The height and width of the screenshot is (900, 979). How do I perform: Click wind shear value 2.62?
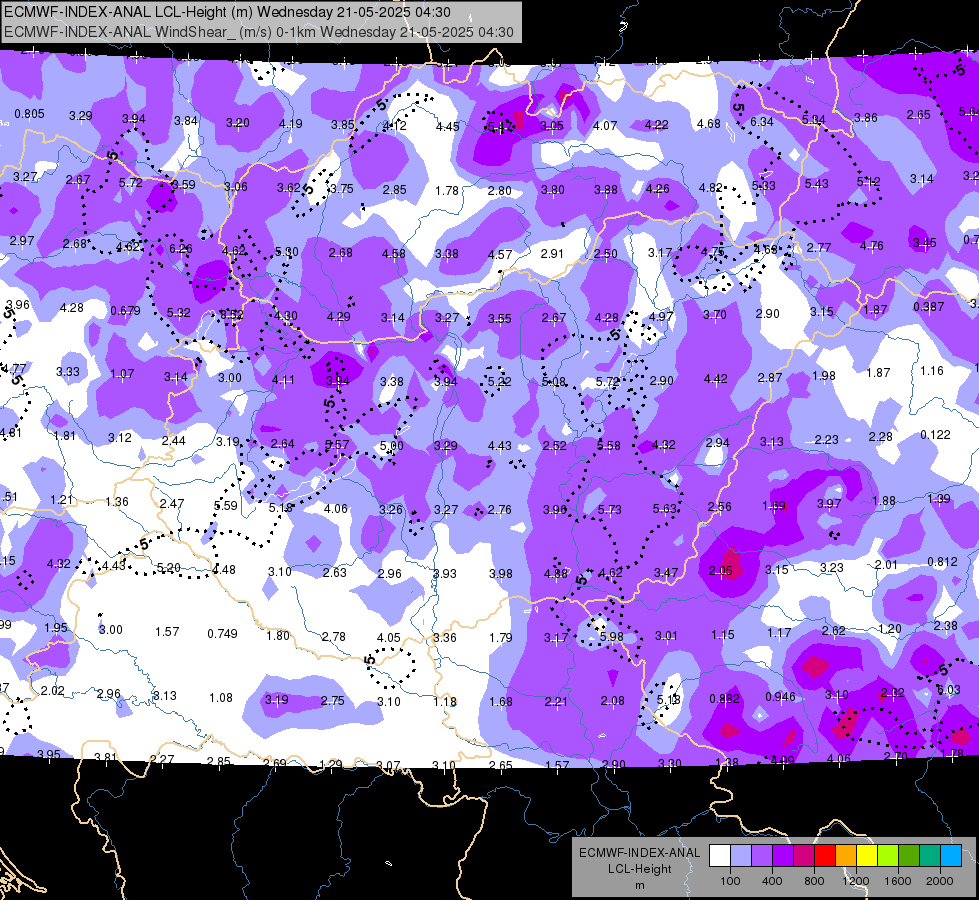(834, 631)
